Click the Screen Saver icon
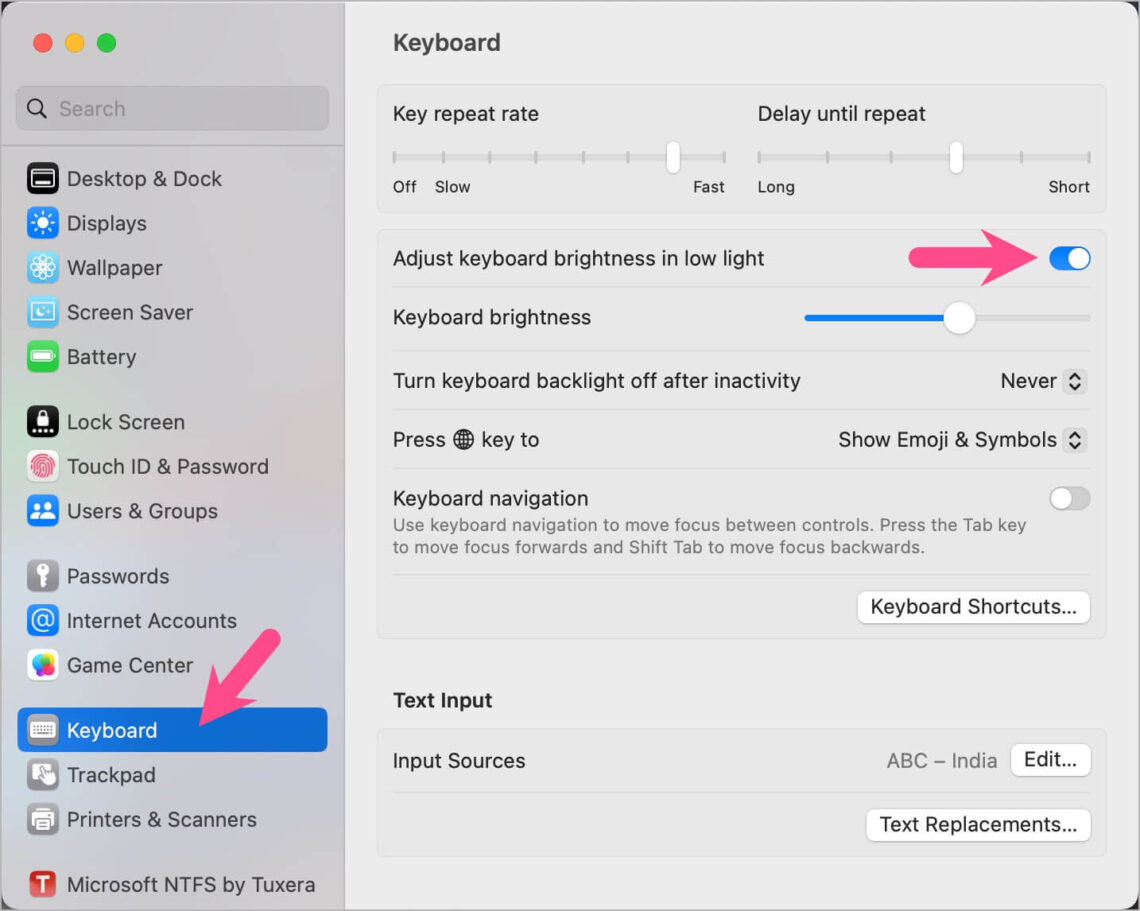The height and width of the screenshot is (911, 1140). point(41,312)
